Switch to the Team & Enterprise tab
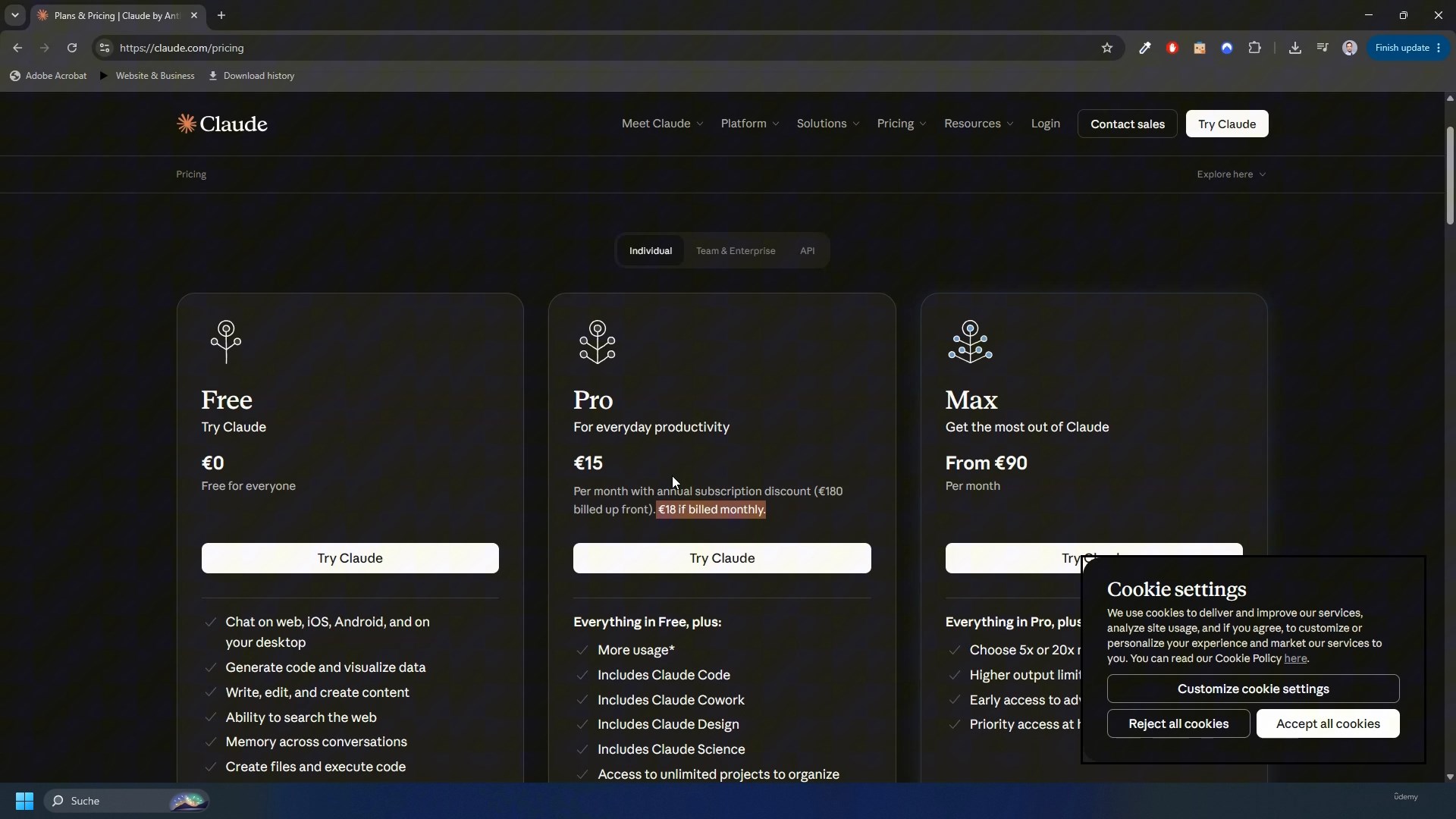Image resolution: width=1456 pixels, height=819 pixels. pos(736,251)
